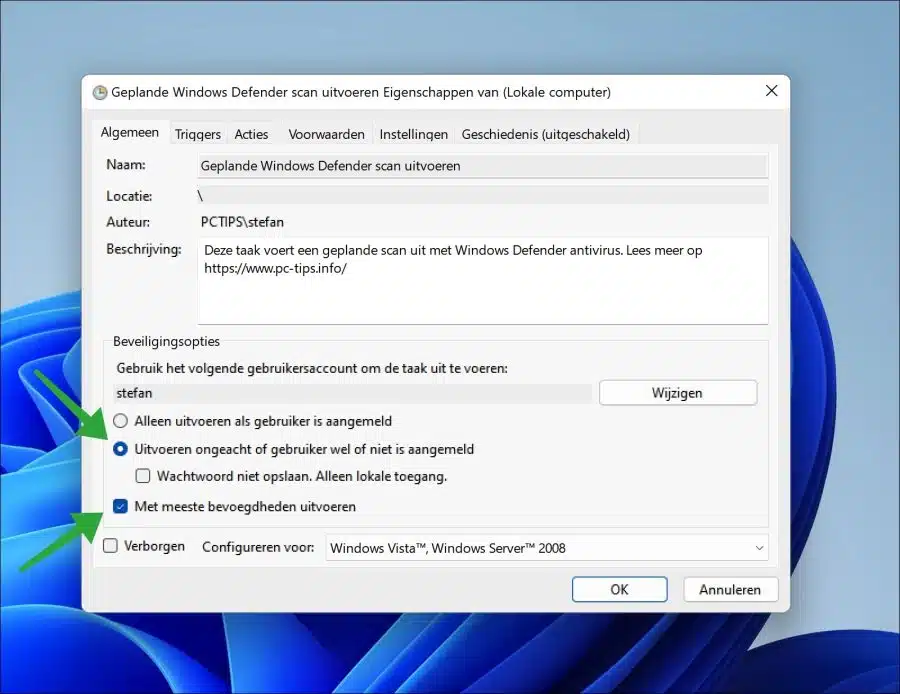Open the Geschiedenis (uitgeschakeld) tab

(545, 134)
